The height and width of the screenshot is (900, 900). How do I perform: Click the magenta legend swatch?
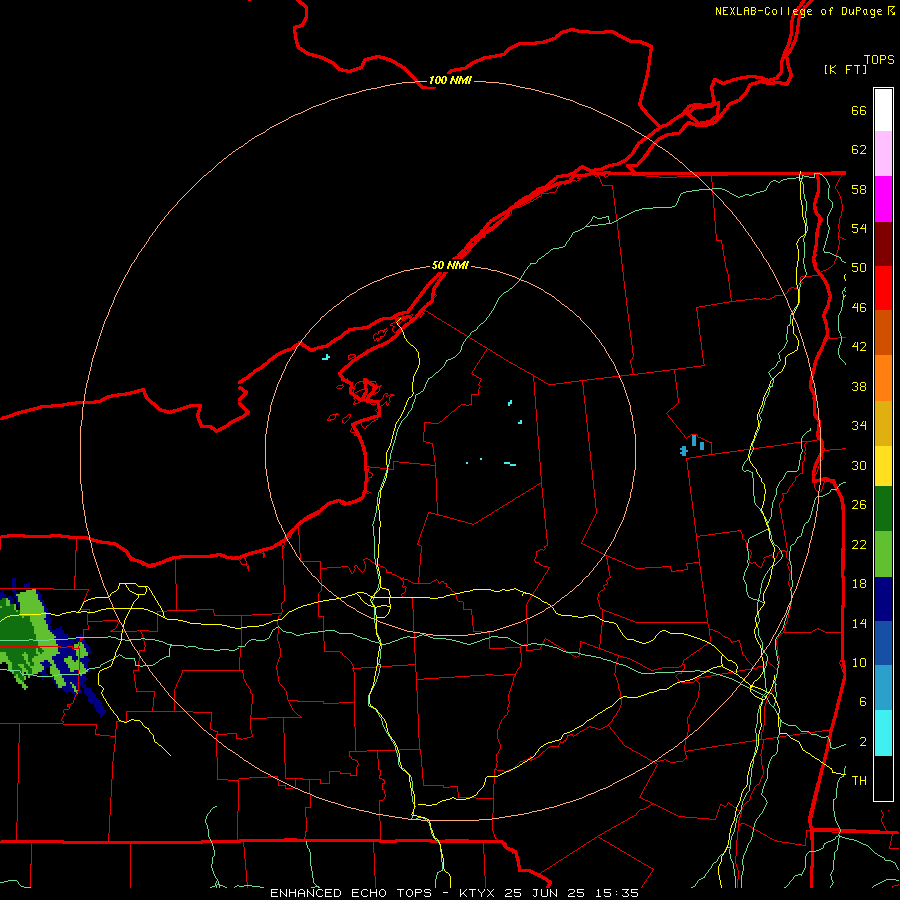pos(883,199)
